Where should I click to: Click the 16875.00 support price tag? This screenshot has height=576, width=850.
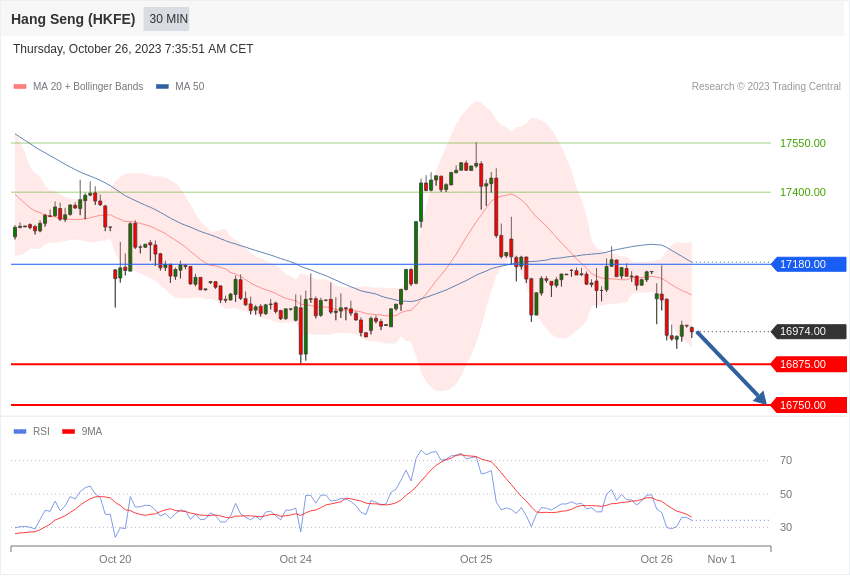point(808,364)
